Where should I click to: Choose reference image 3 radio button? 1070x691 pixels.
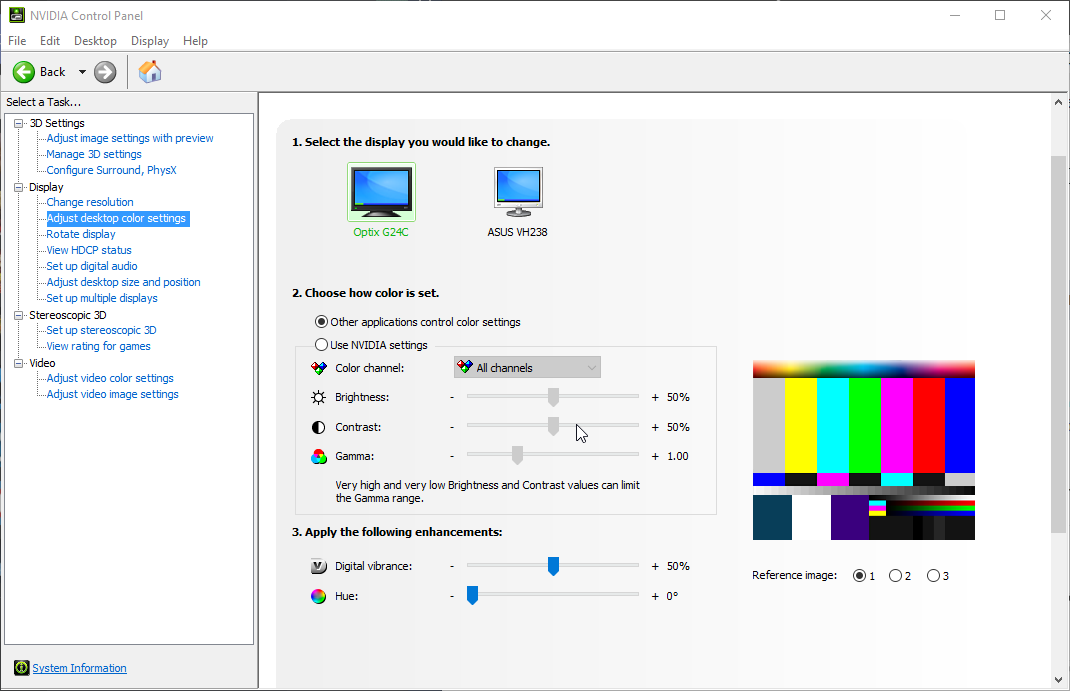point(933,576)
